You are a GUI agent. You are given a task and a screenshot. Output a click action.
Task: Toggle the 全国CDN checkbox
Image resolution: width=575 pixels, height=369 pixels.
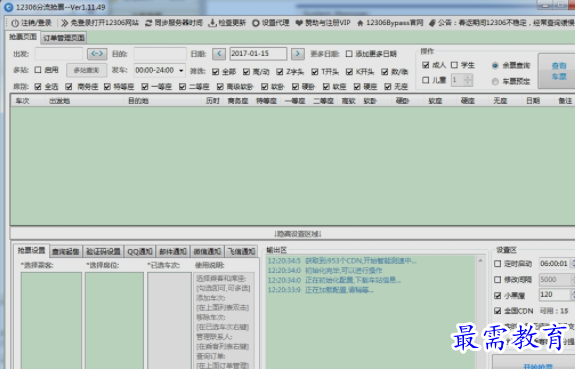coord(498,311)
